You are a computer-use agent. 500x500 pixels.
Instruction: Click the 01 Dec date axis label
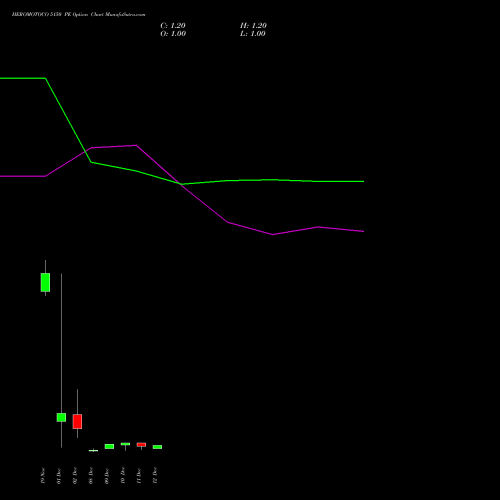tap(59, 475)
